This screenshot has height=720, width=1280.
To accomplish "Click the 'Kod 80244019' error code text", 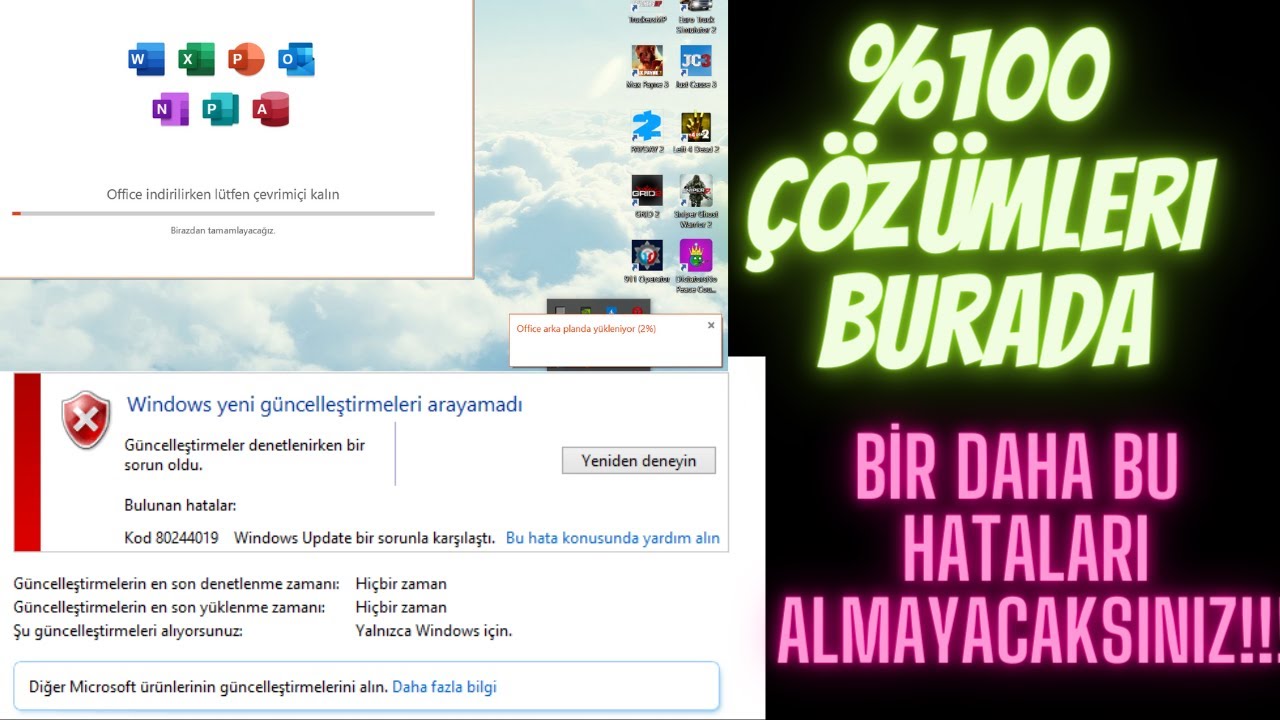I will tap(171, 538).
